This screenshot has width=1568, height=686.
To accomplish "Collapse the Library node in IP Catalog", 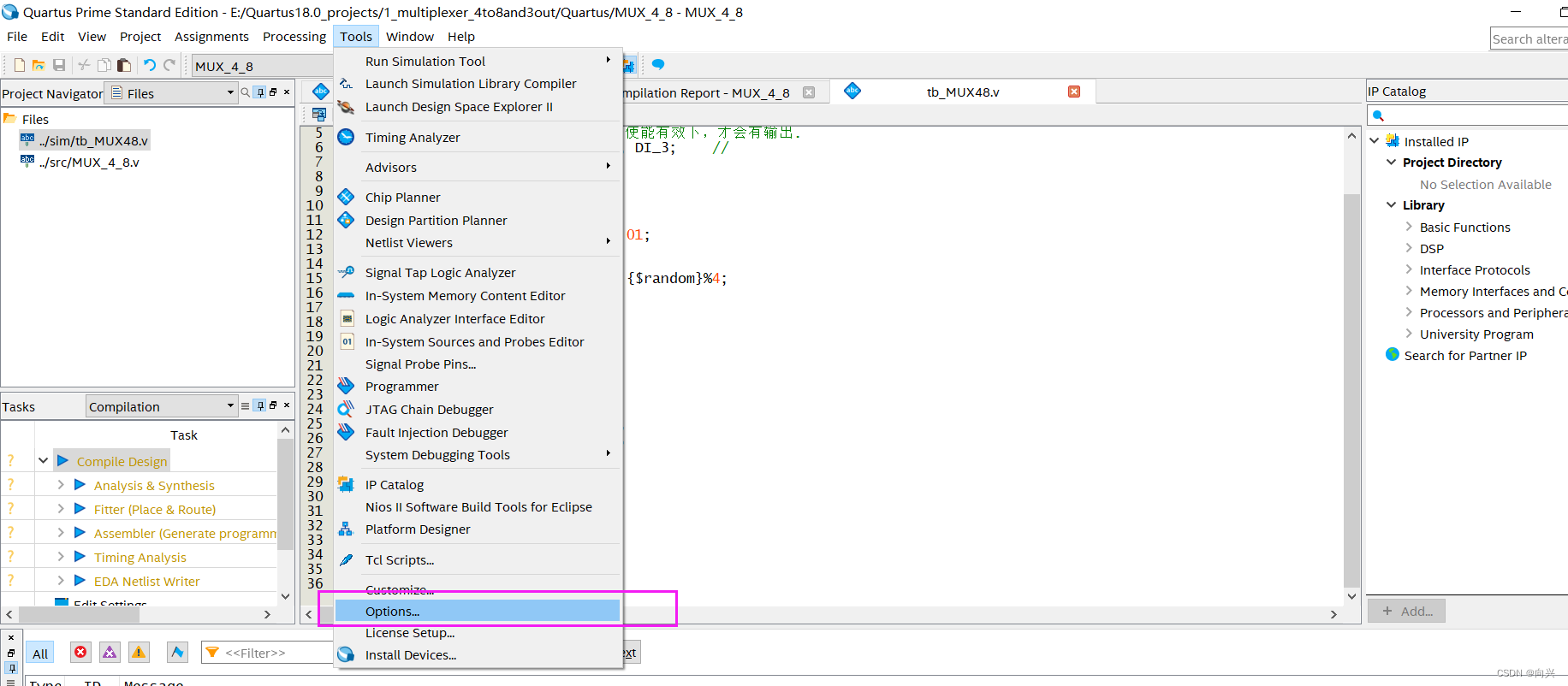I will tap(1391, 205).
